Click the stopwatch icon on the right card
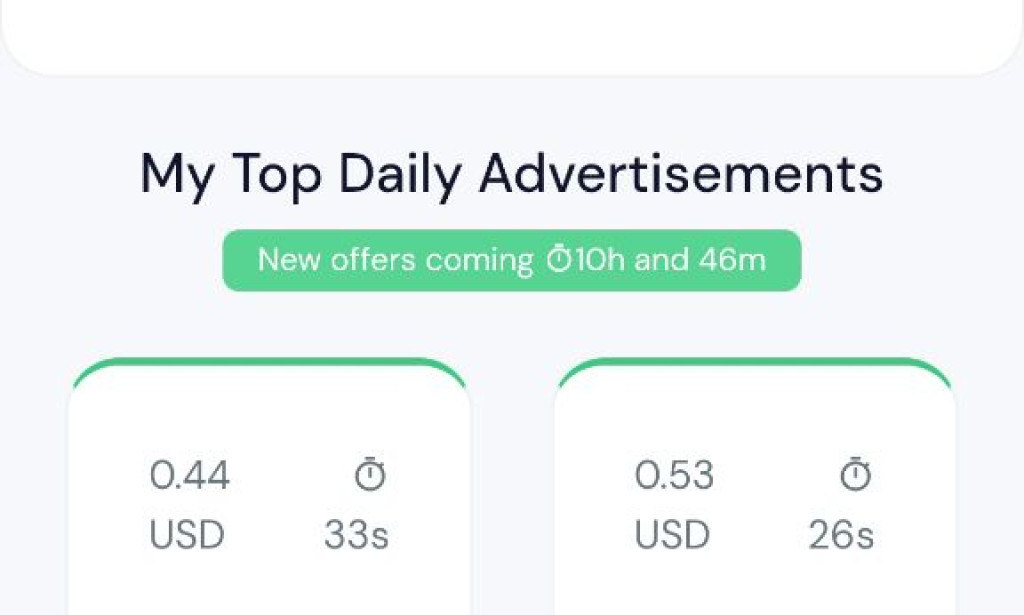The width and height of the screenshot is (1024, 615). pyautogui.click(x=855, y=474)
